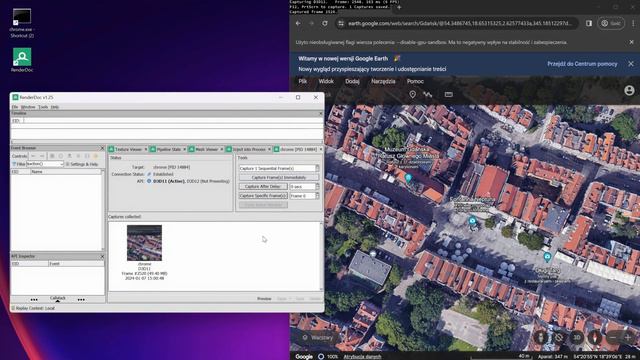Click the add placemark icon in Google Earth
This screenshot has height=360, width=640.
tap(413, 94)
